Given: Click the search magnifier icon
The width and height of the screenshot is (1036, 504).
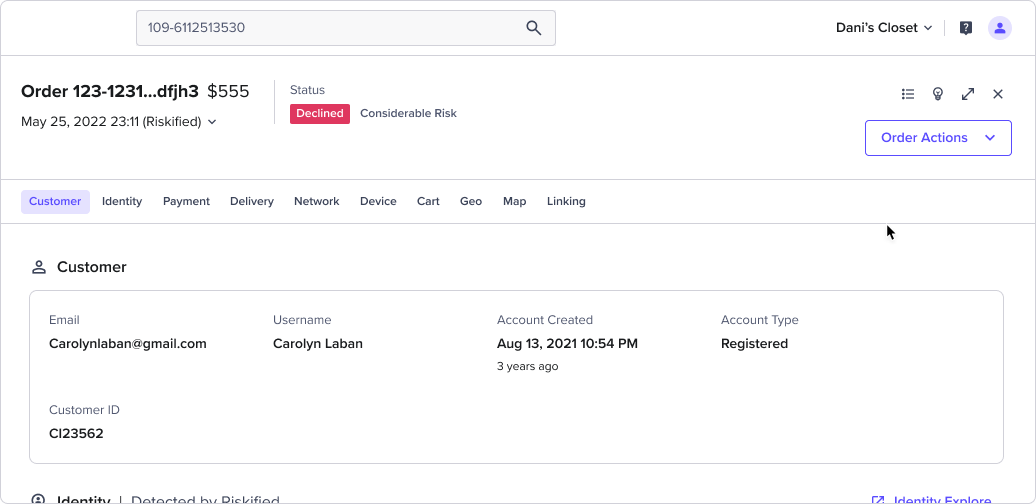Looking at the screenshot, I should (x=533, y=28).
